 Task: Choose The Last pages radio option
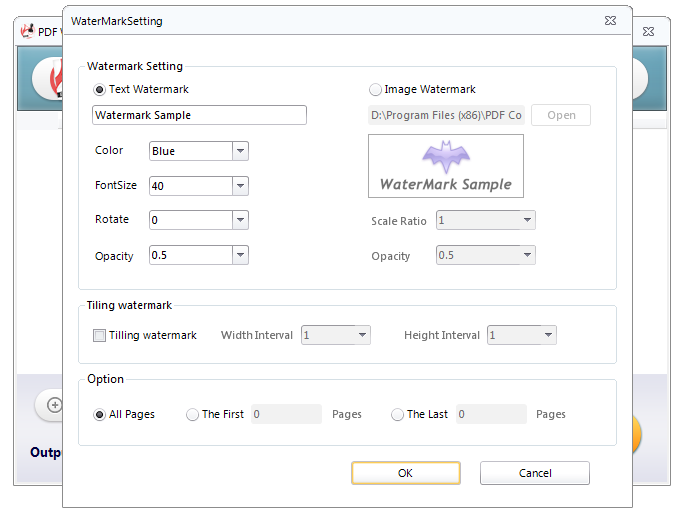pos(398,414)
